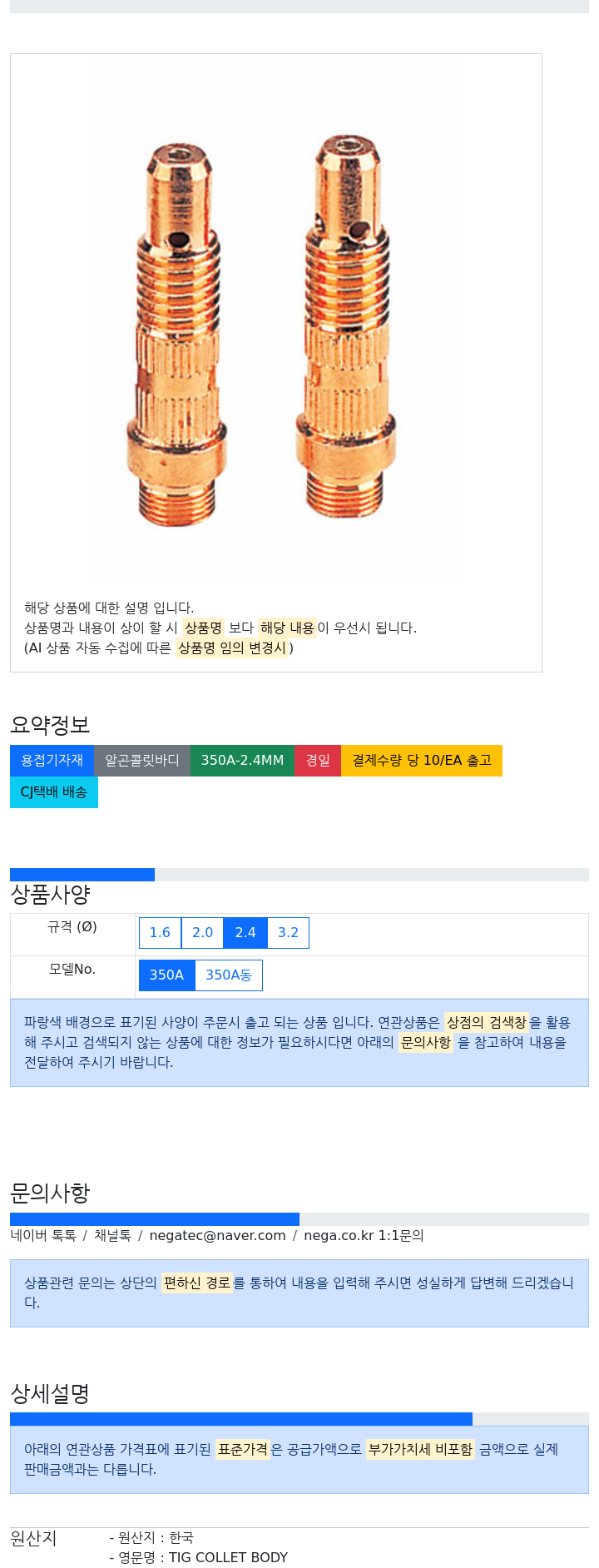Click the CJ택배 배송 cyan tag
The image size is (599, 1568).
54,792
